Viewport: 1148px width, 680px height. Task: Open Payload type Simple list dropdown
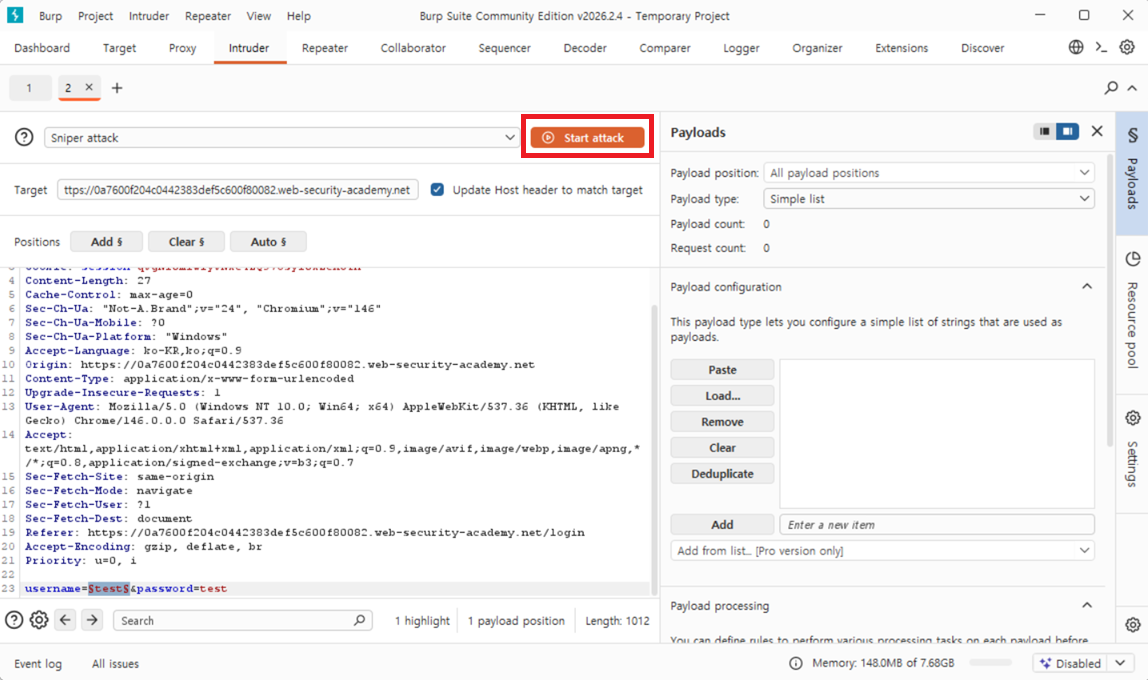pos(929,198)
